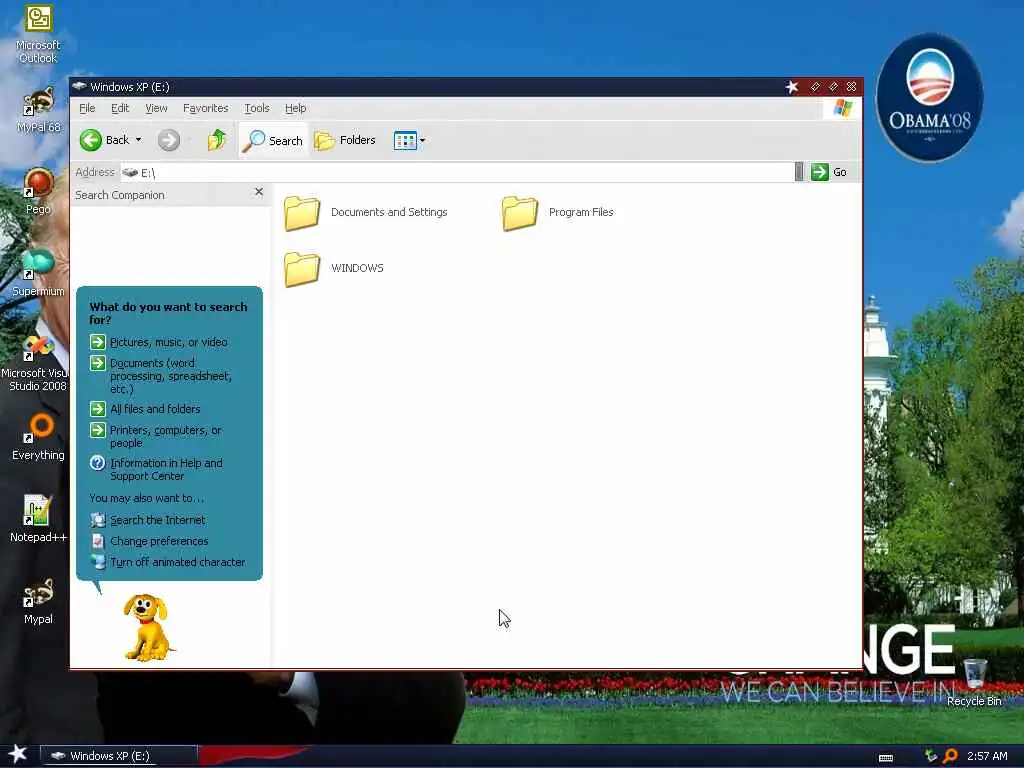
Task: Close the Search Companion pane
Action: point(259,191)
